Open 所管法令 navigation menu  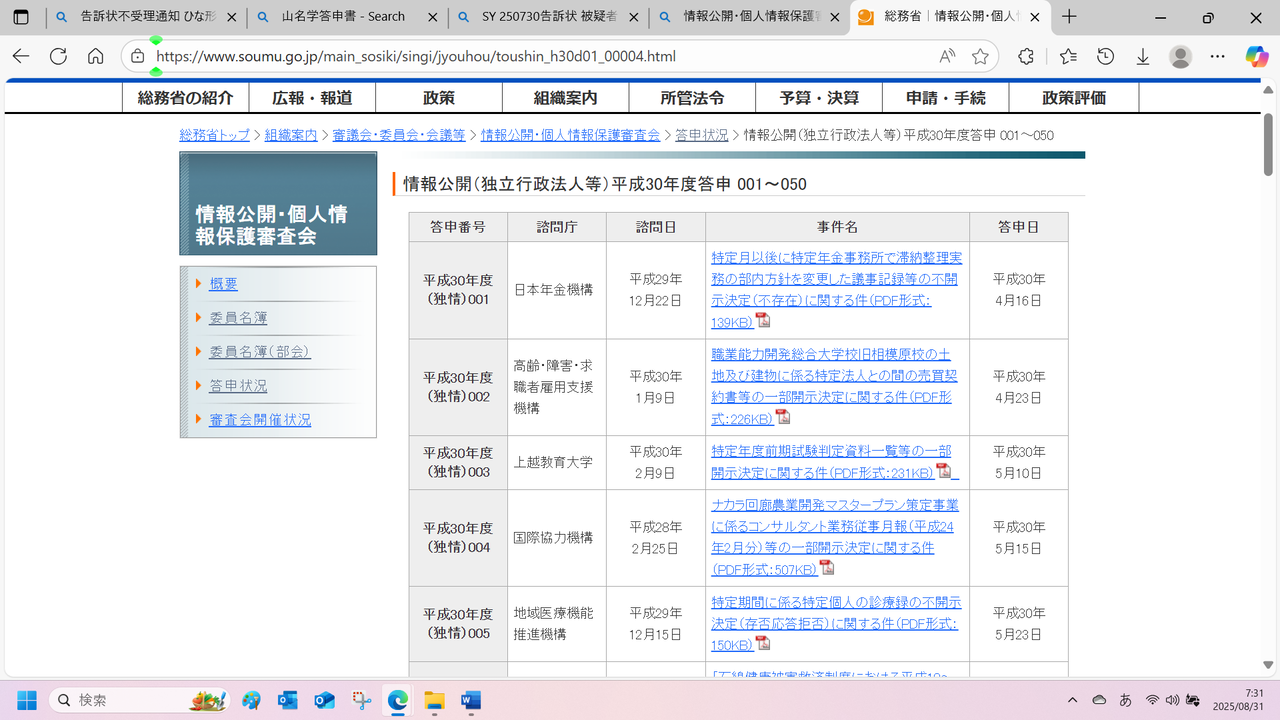(692, 97)
